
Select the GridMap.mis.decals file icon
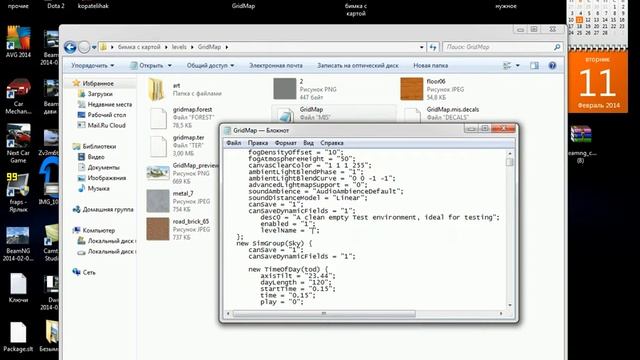pos(412,115)
